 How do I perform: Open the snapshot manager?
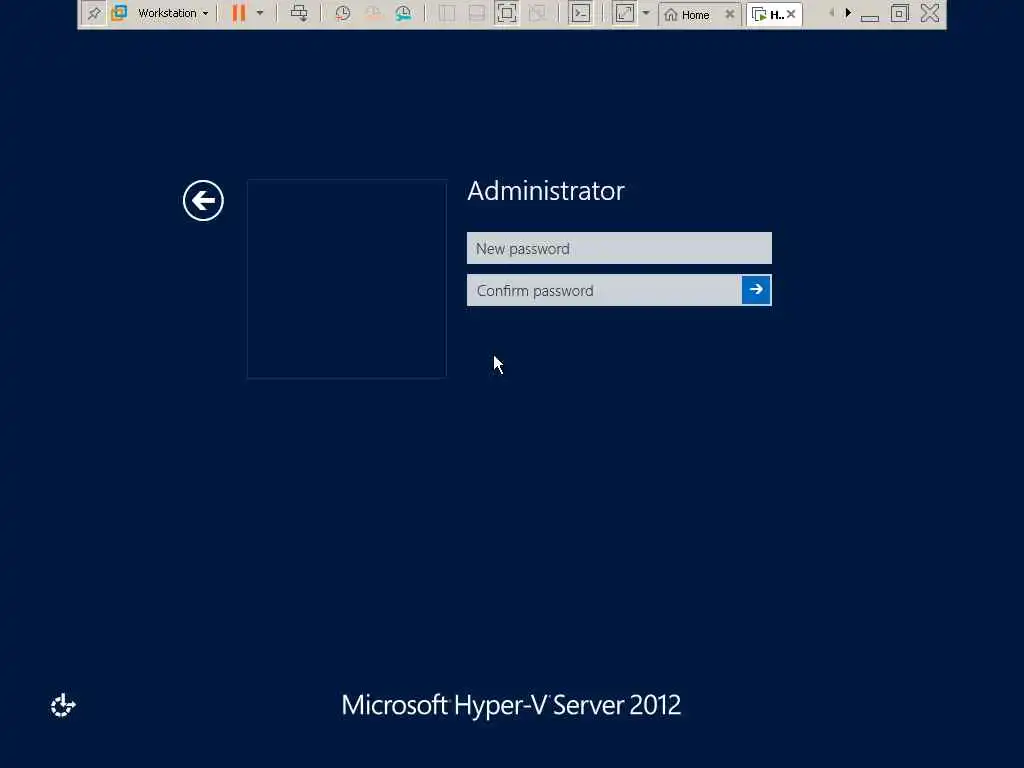pos(404,13)
